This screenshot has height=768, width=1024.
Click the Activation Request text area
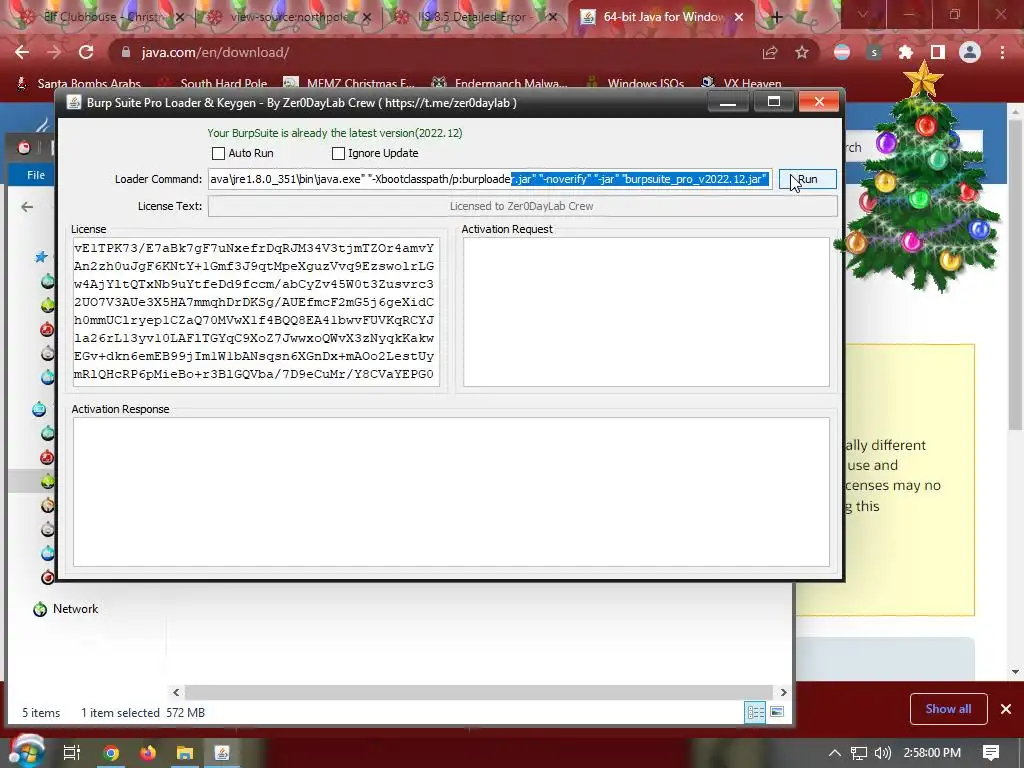[646, 312]
